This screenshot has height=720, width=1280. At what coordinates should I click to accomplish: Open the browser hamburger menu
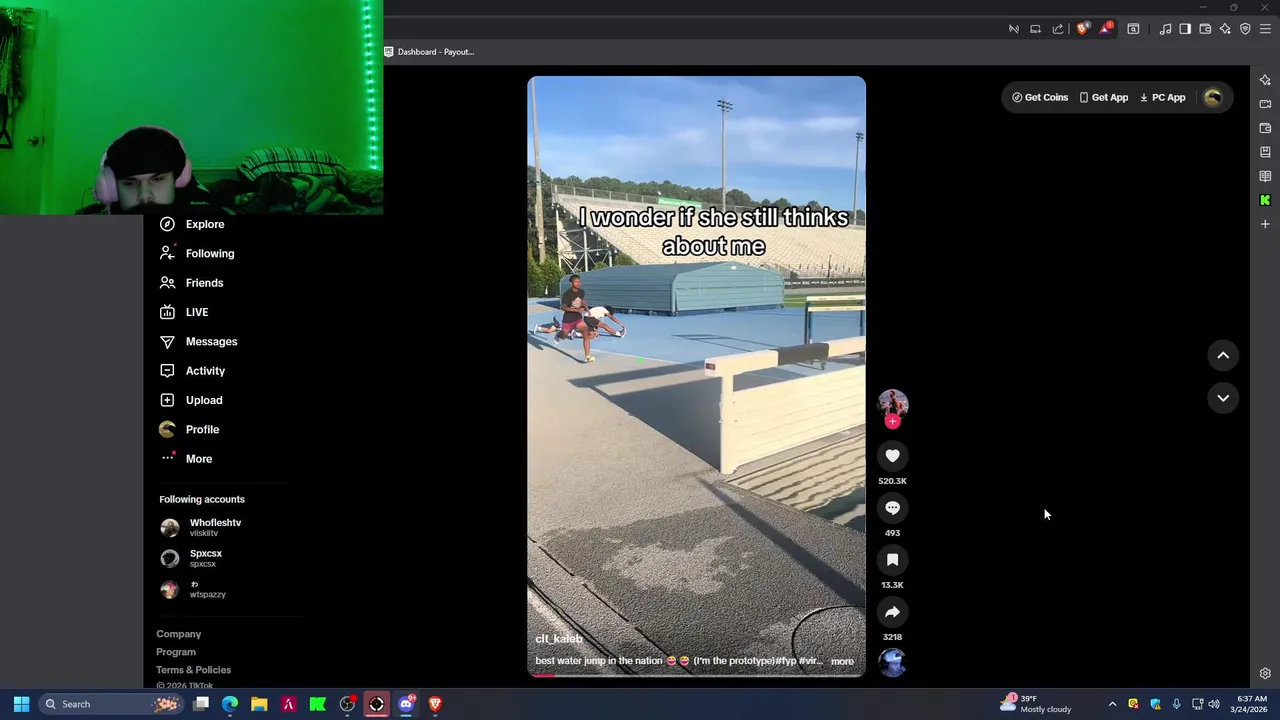click(1265, 29)
